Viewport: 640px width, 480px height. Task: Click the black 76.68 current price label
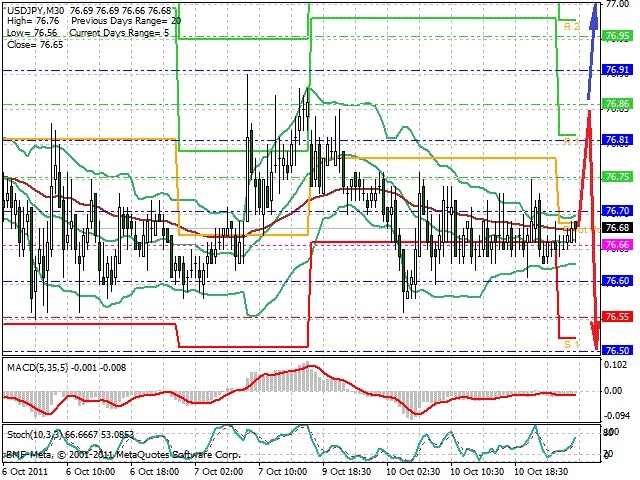(617, 227)
